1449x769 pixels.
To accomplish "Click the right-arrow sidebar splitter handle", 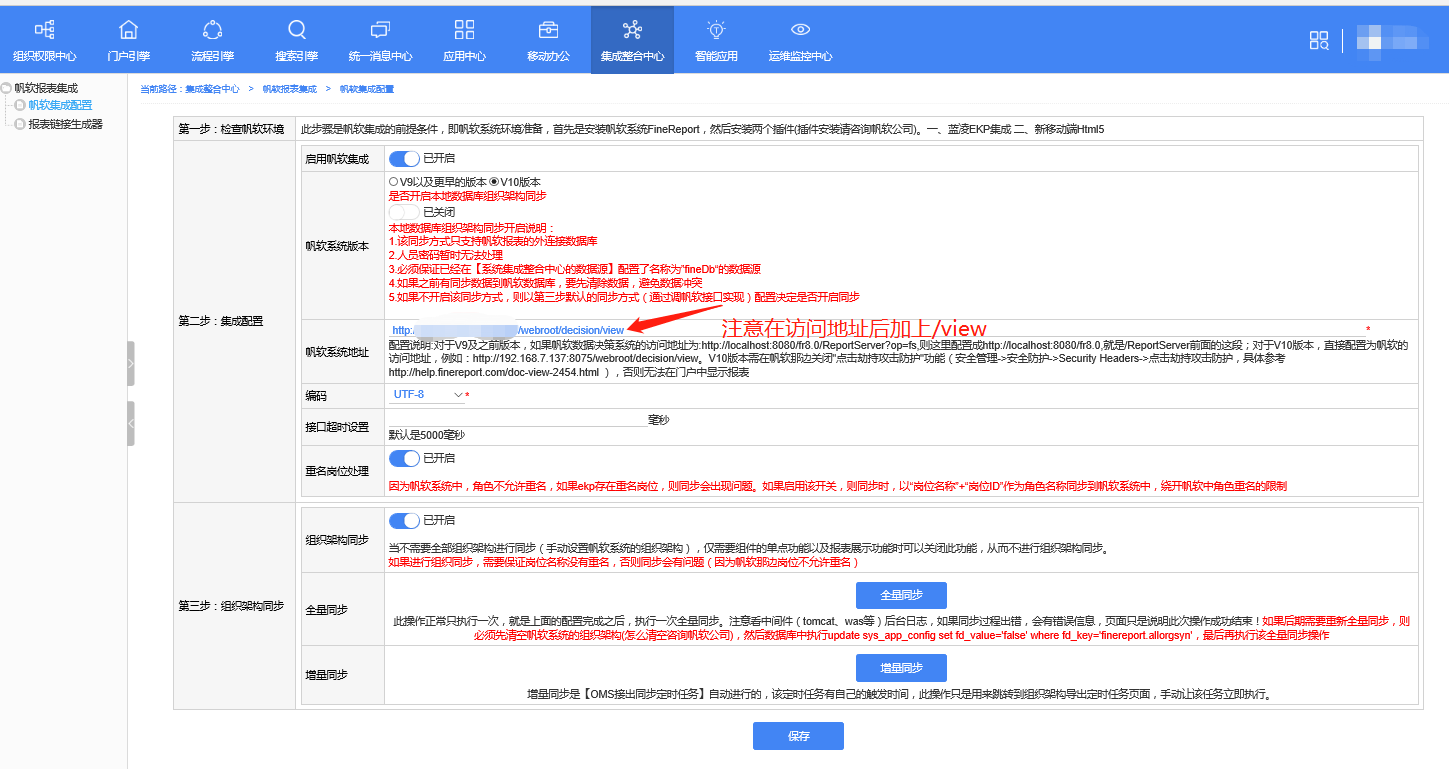I will [131, 364].
